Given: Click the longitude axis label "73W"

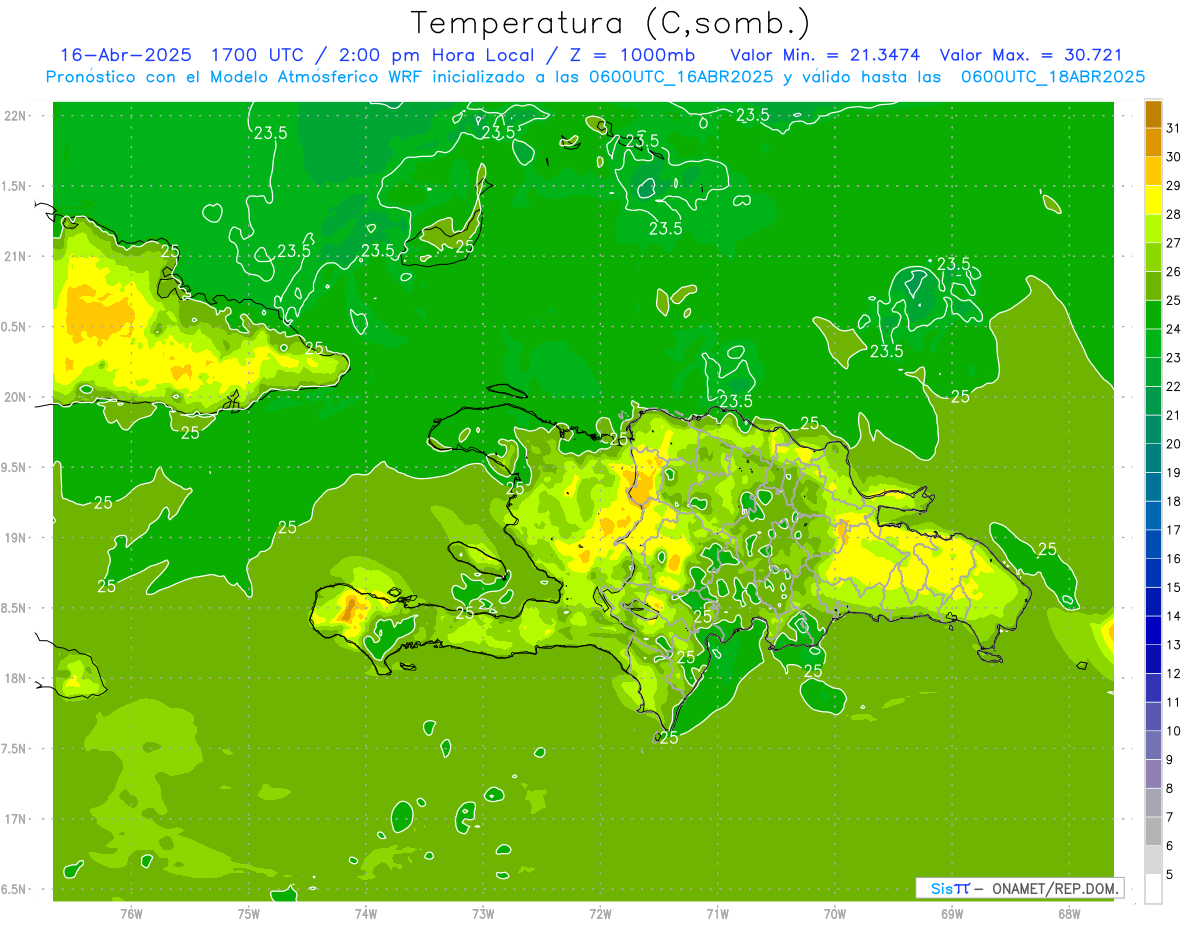Looking at the screenshot, I should [x=483, y=914].
